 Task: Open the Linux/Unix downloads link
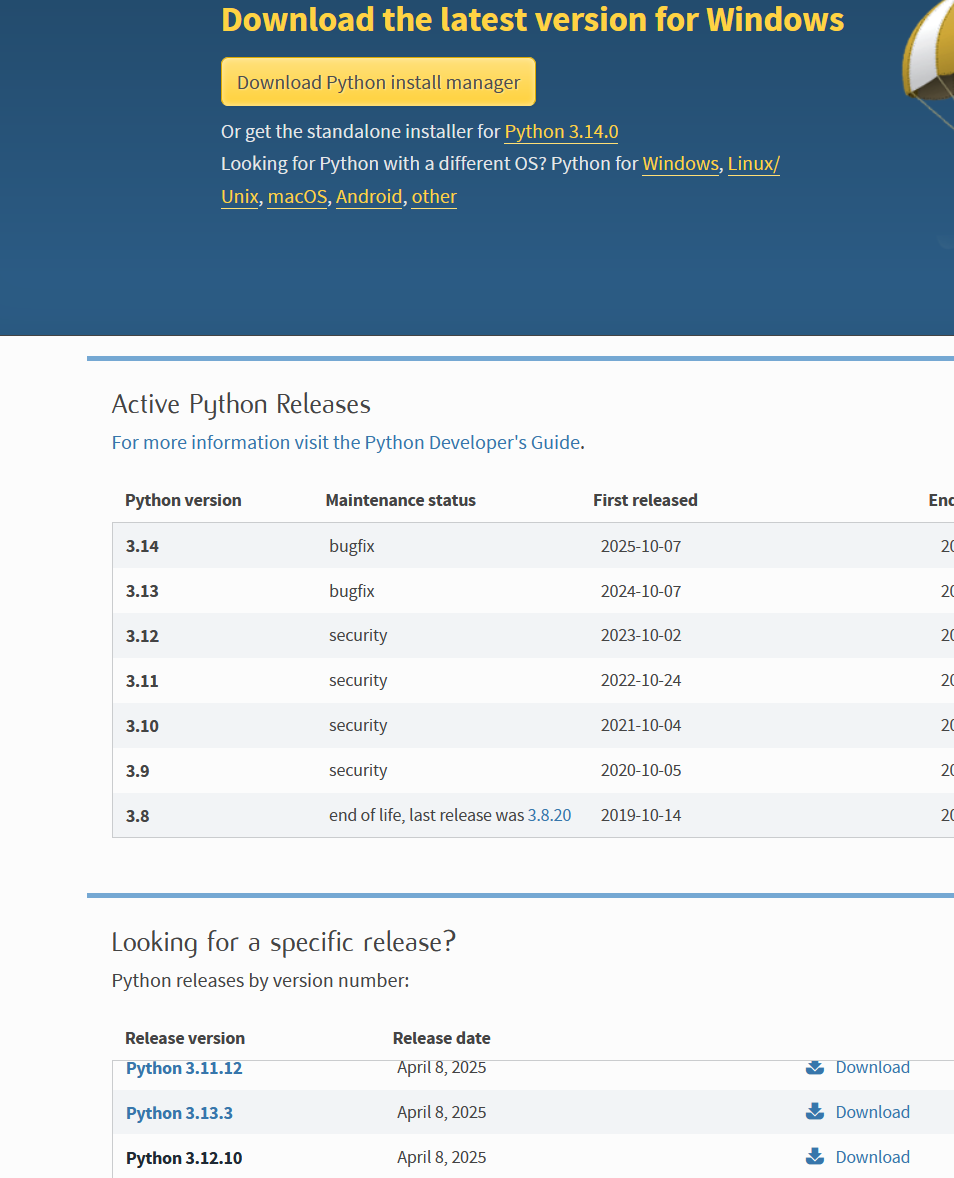pyautogui.click(x=752, y=163)
